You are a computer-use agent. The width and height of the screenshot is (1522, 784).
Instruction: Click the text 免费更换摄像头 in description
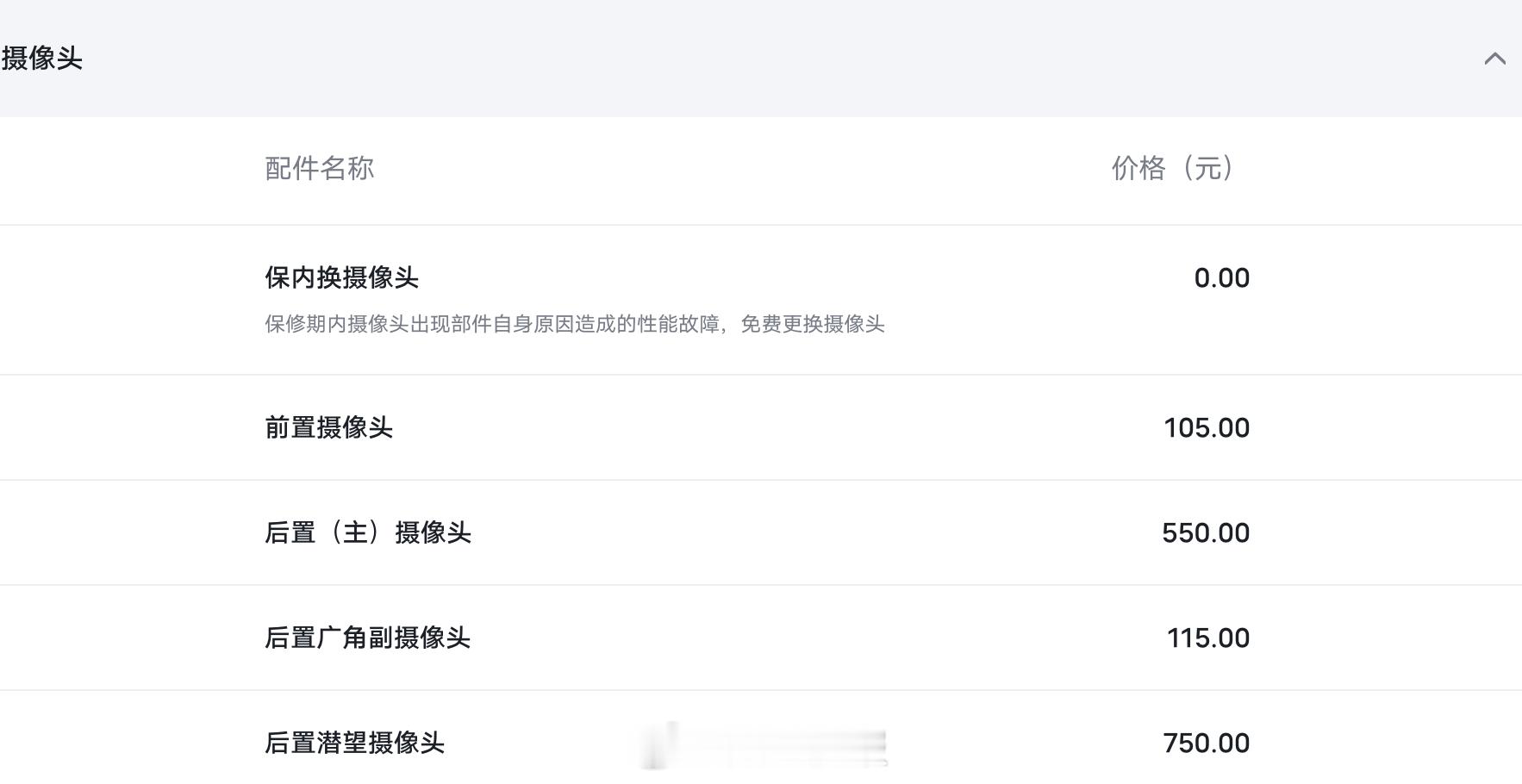click(813, 324)
